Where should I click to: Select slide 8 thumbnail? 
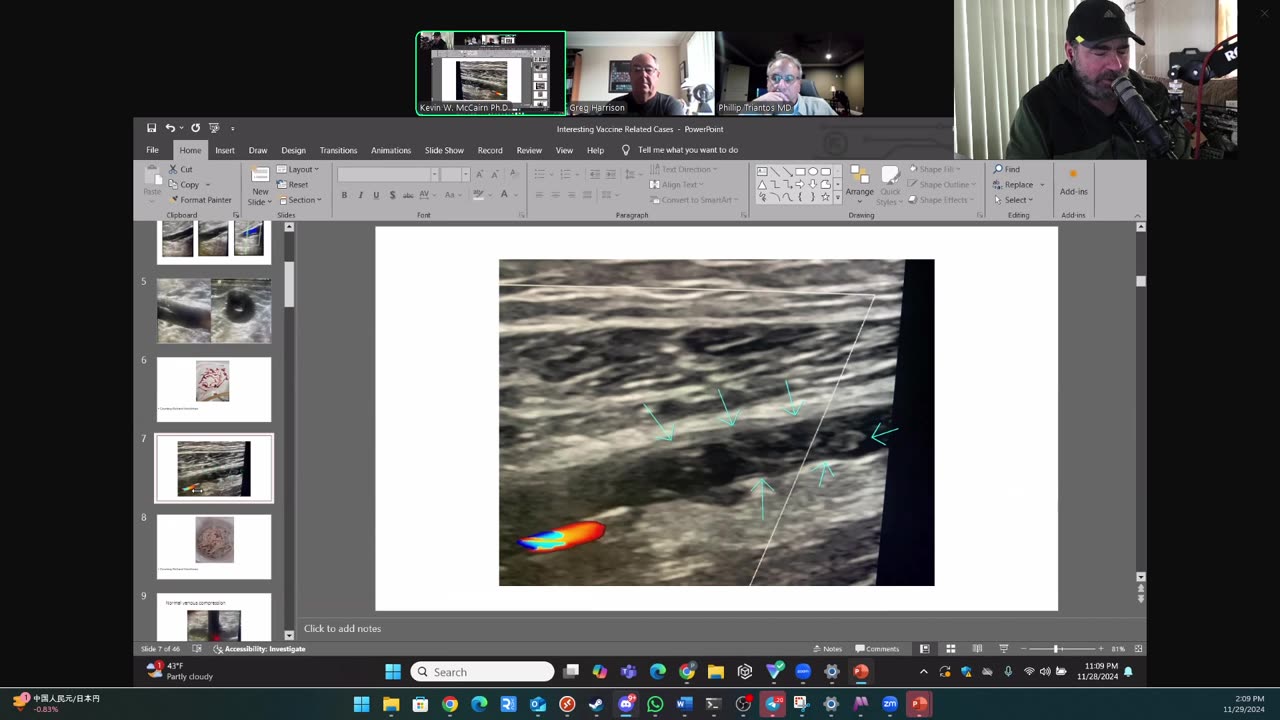point(214,547)
